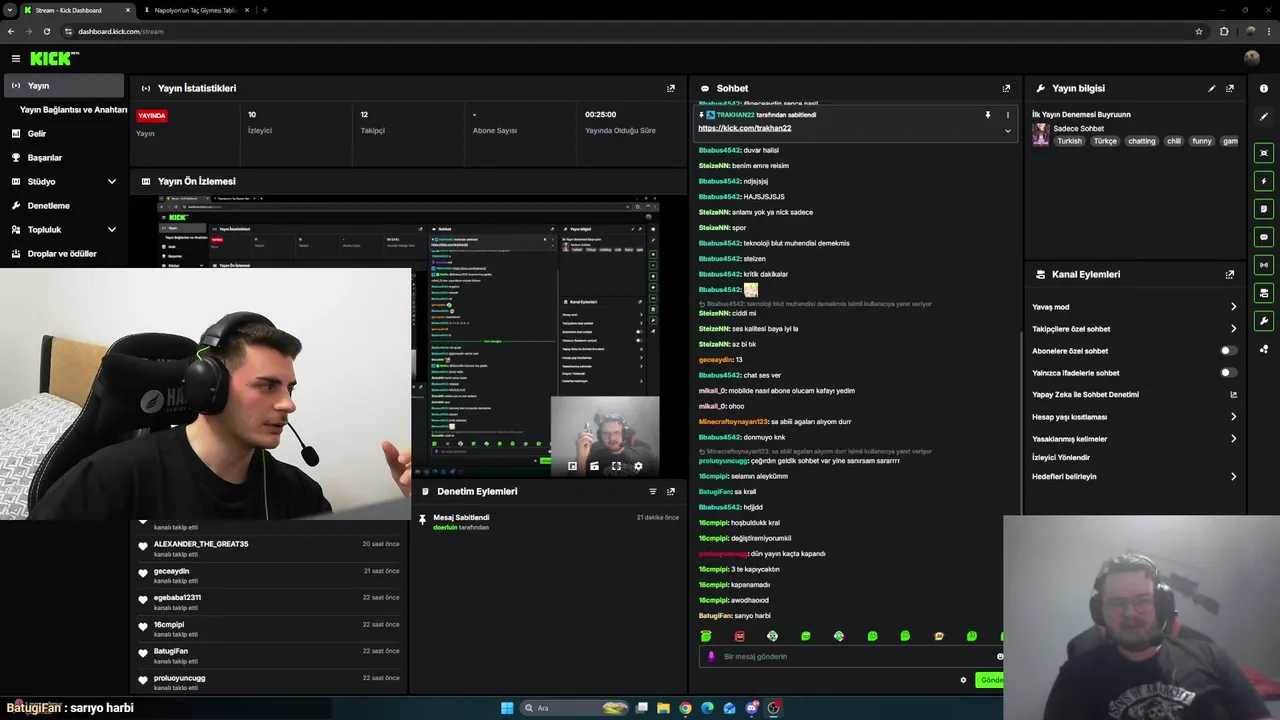The width and height of the screenshot is (1280, 720).
Task: Click the info icon in right rail
Action: pos(1264,88)
